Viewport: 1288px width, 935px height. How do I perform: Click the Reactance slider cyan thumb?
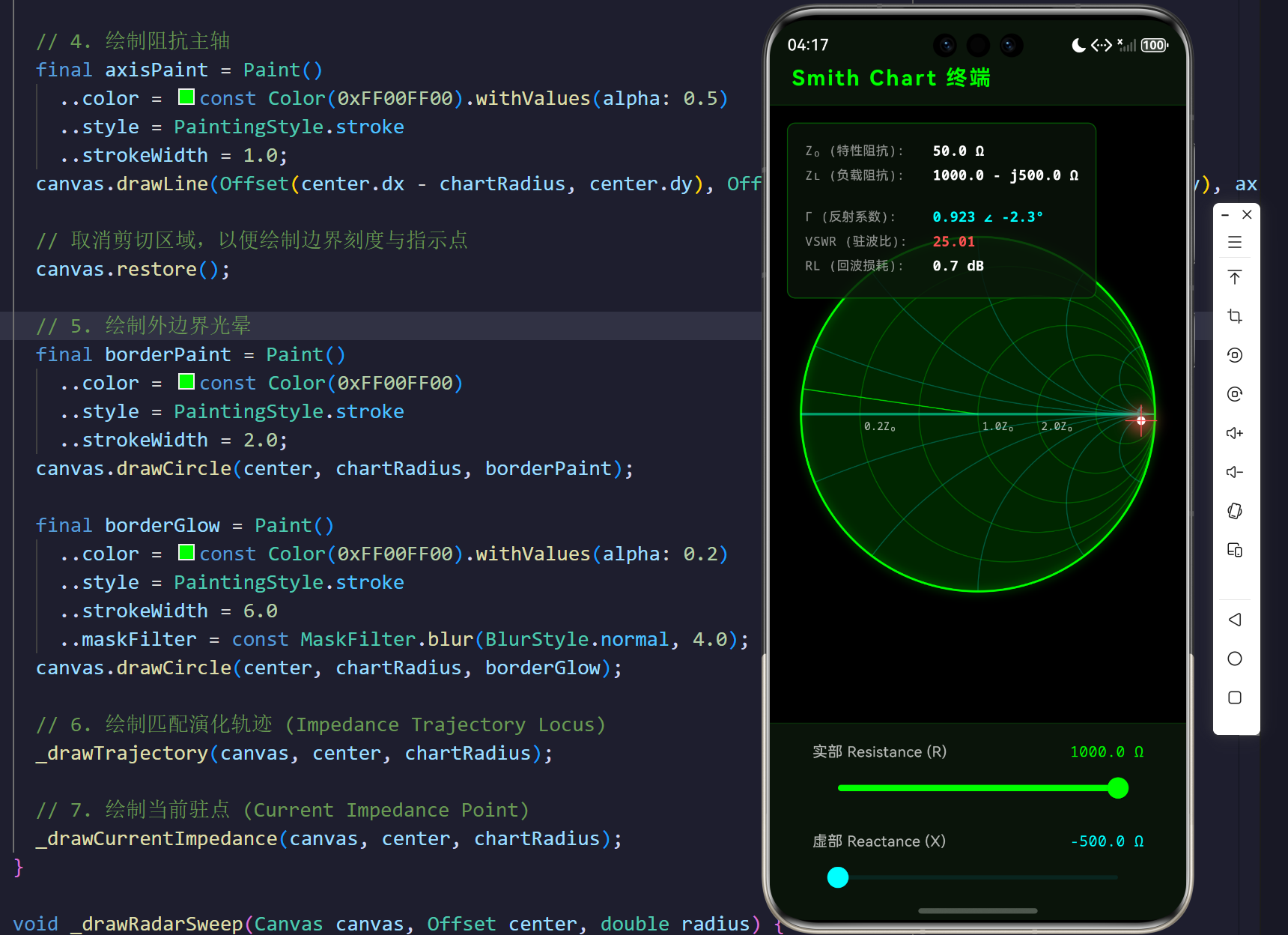[x=838, y=877]
